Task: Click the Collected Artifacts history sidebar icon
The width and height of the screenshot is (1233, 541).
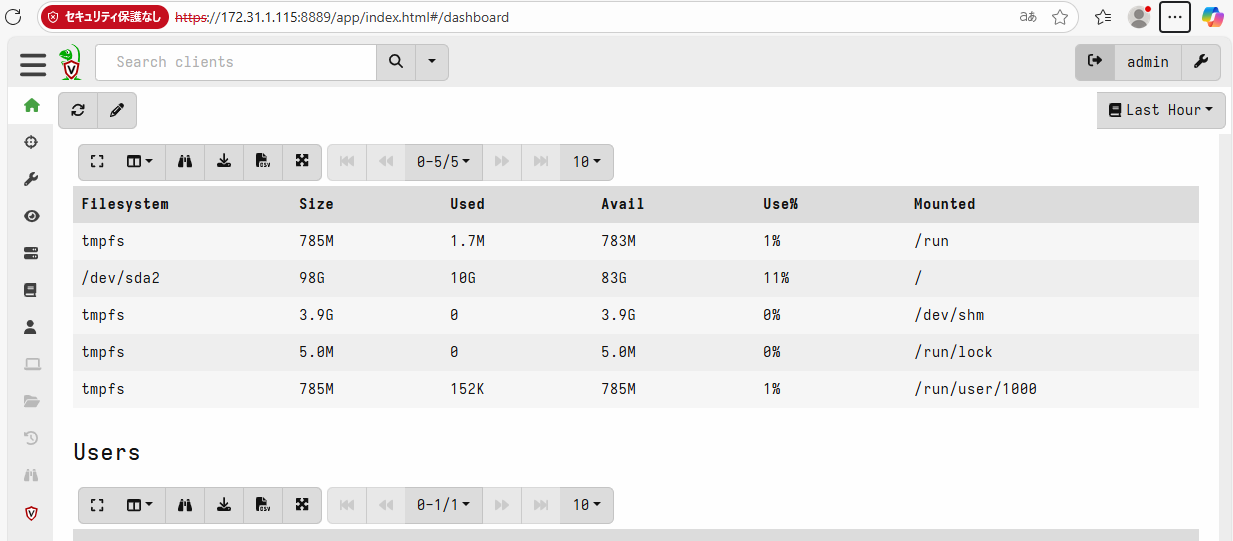Action: click(x=31, y=438)
